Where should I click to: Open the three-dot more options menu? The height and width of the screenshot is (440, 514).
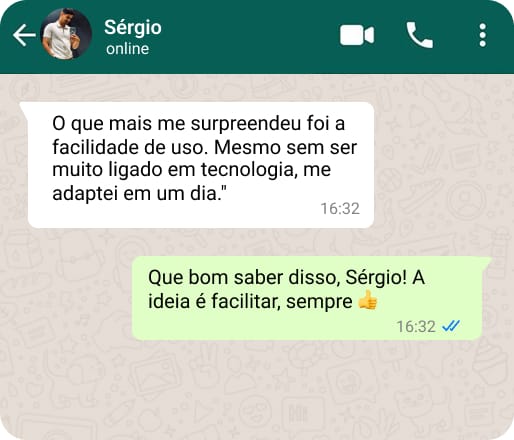[x=482, y=35]
